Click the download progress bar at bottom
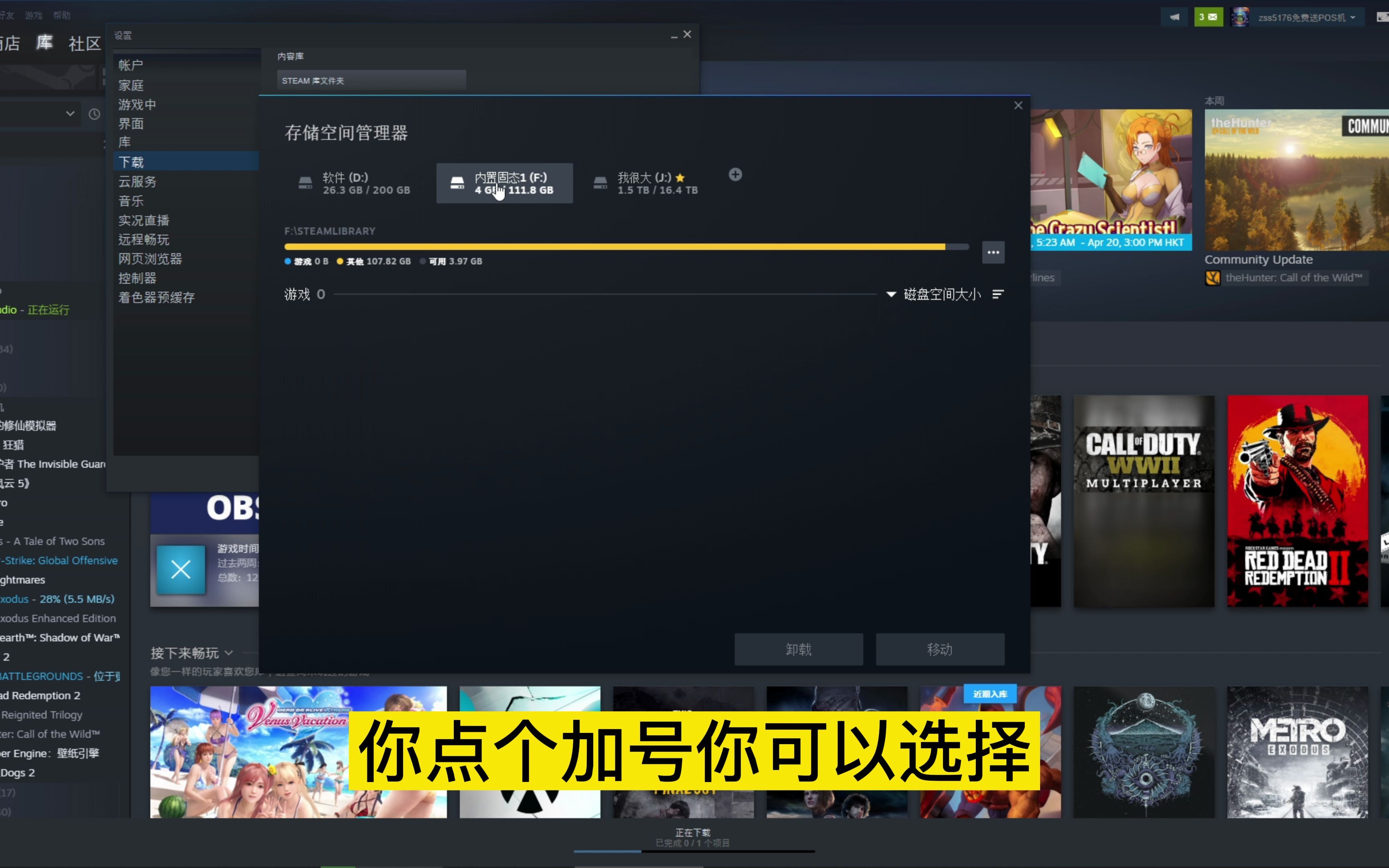 [x=694, y=852]
